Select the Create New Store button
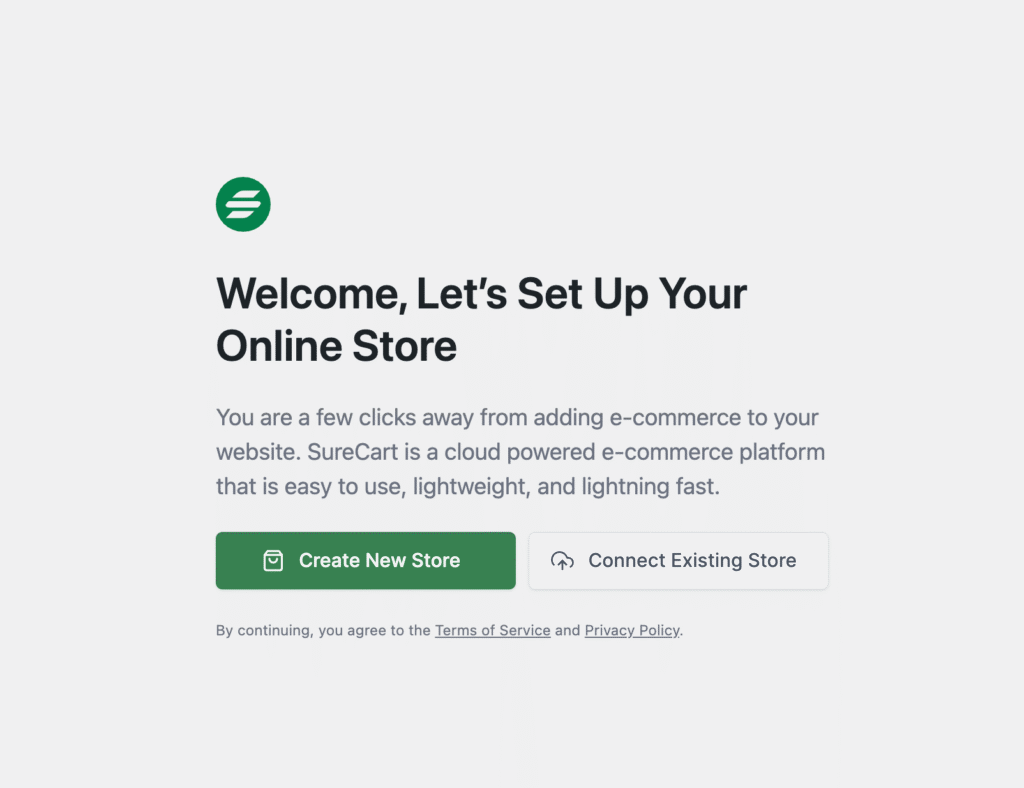Image resolution: width=1024 pixels, height=788 pixels. point(366,561)
